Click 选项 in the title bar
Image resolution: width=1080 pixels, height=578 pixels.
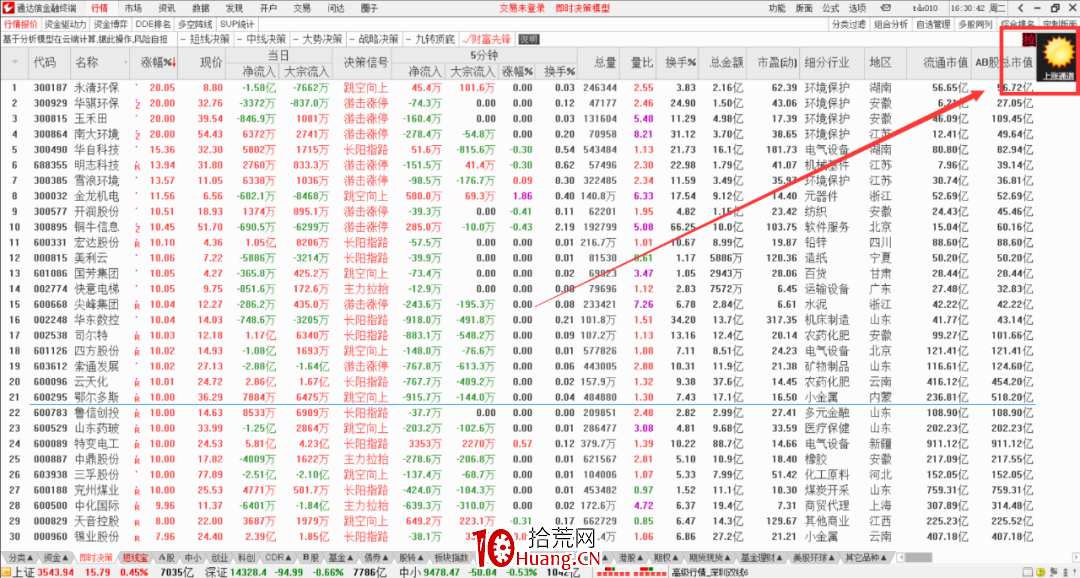[x=857, y=8]
